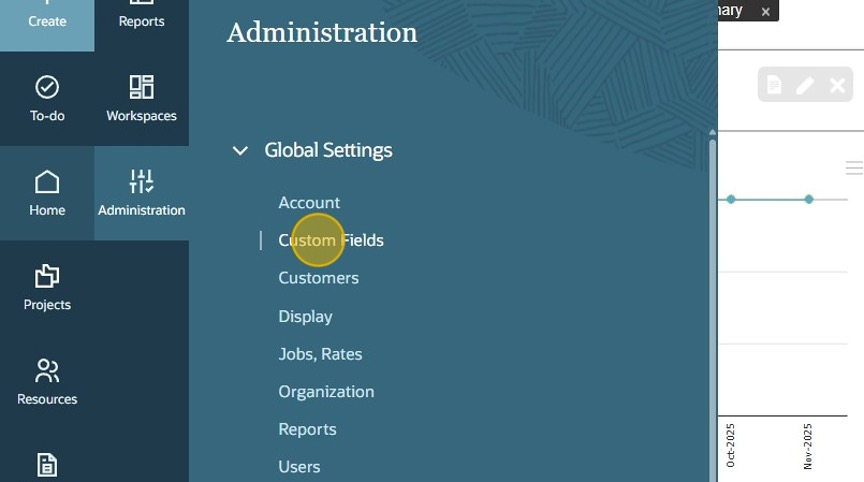Open the chart hamburger menu icon

(854, 168)
